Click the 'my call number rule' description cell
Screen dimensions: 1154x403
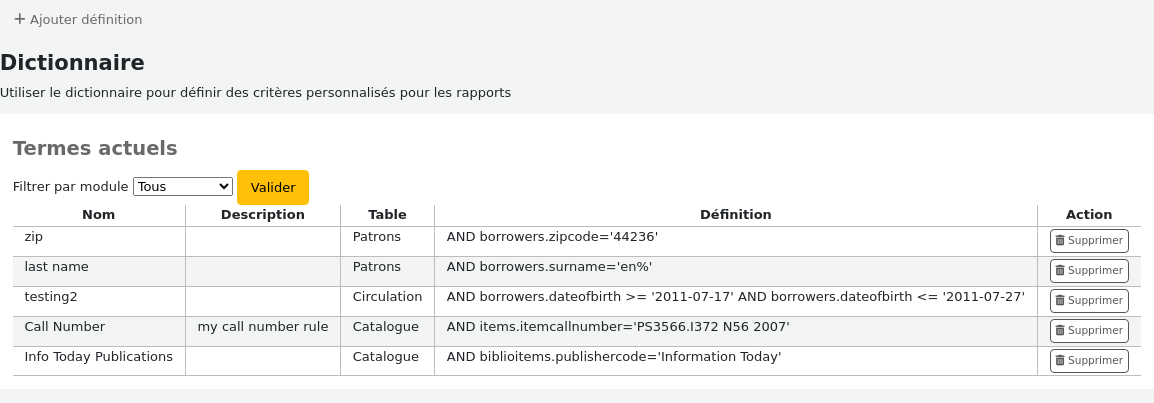(x=263, y=327)
